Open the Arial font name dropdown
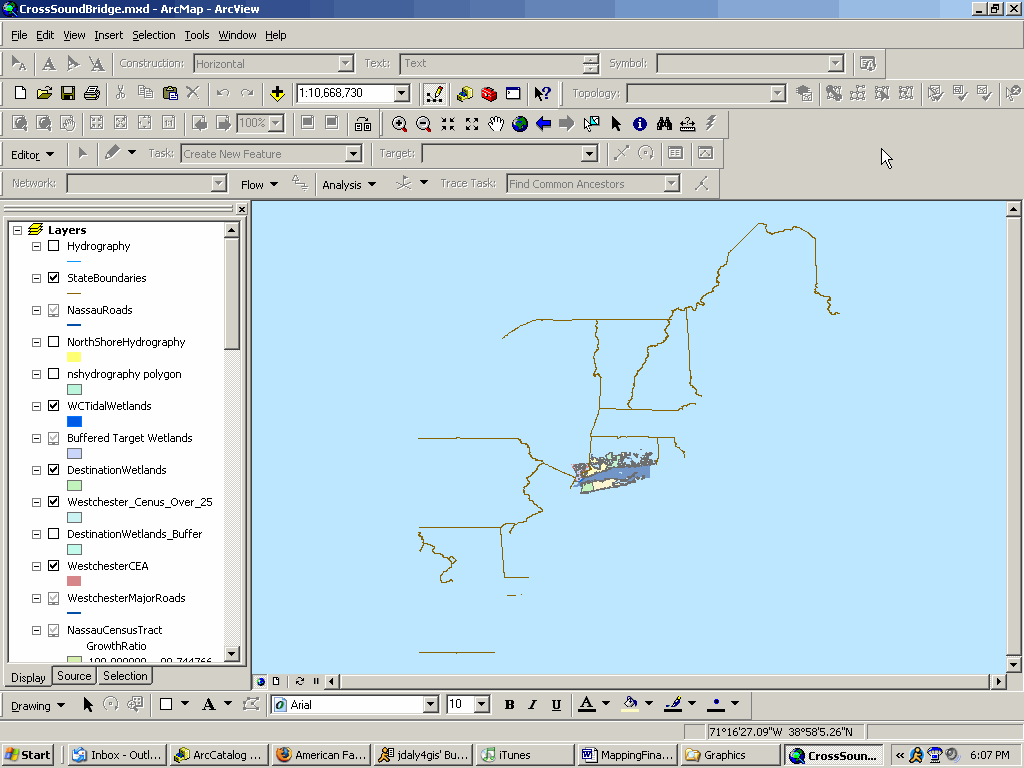This screenshot has width=1024, height=768. point(431,705)
